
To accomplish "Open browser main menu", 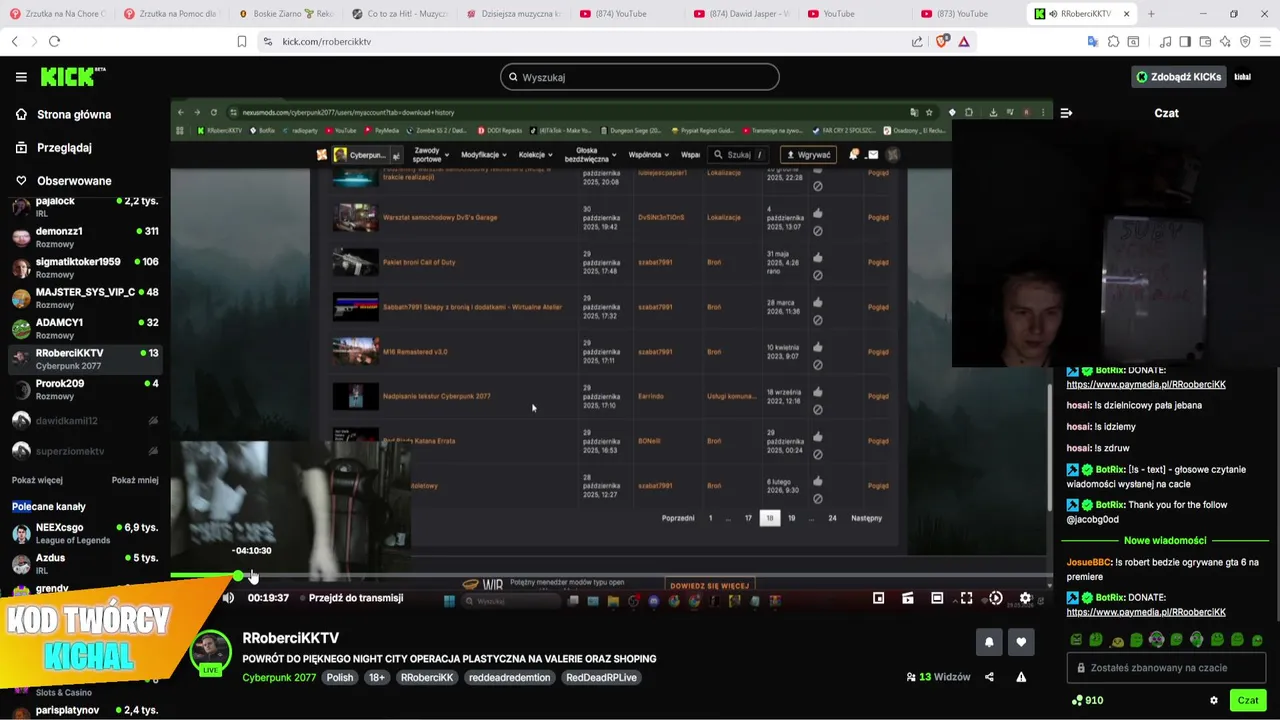I will (1265, 41).
